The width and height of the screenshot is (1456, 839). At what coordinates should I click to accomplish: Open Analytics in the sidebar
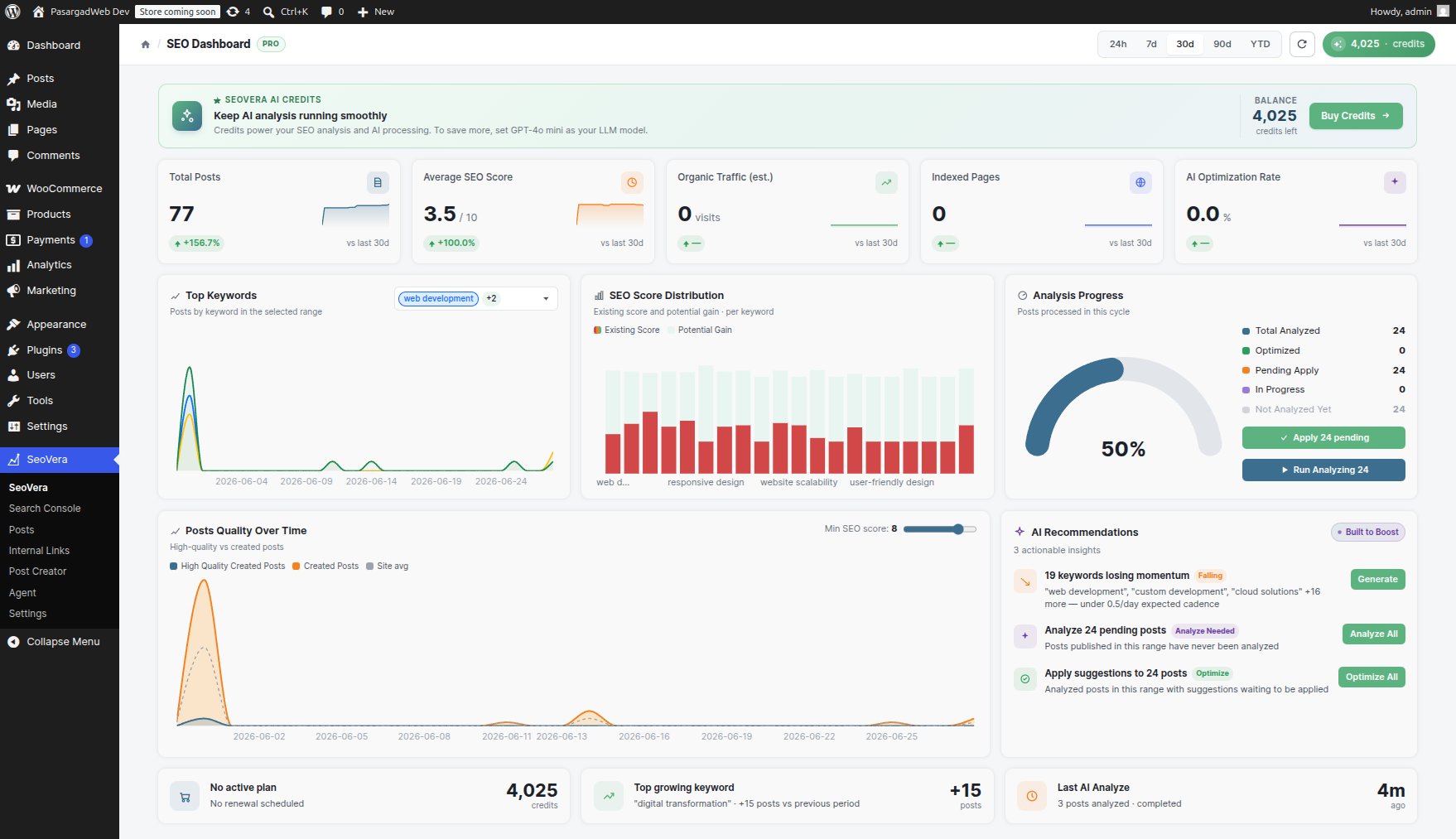pyautogui.click(x=60, y=265)
